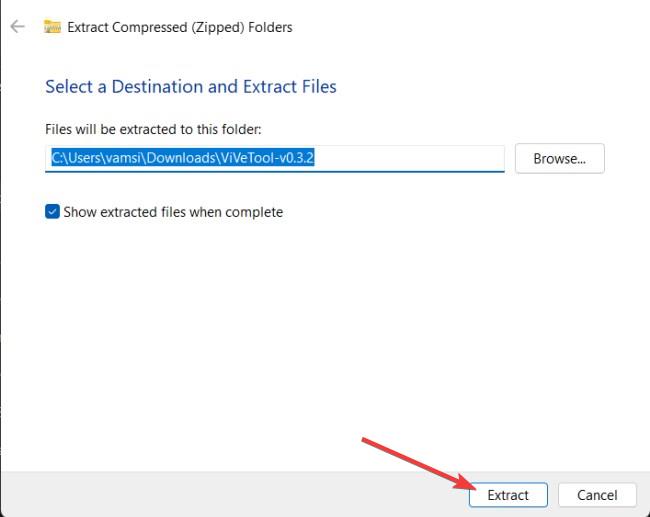Click the zipped folder icon in title
Viewport: 650px width, 517px height.
click(x=52, y=27)
